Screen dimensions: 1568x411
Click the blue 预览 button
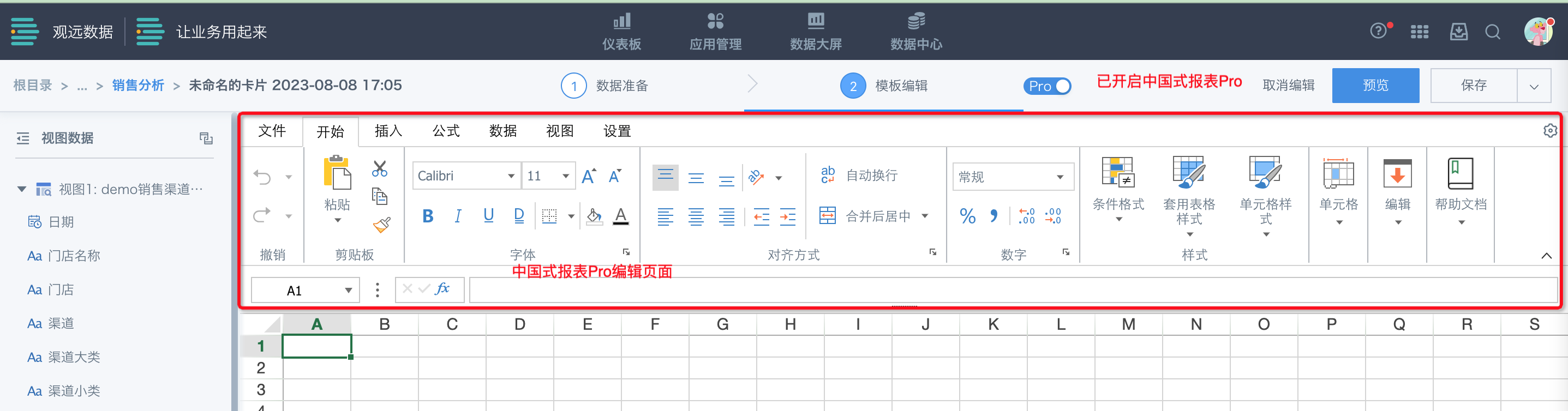pyautogui.click(x=1375, y=86)
